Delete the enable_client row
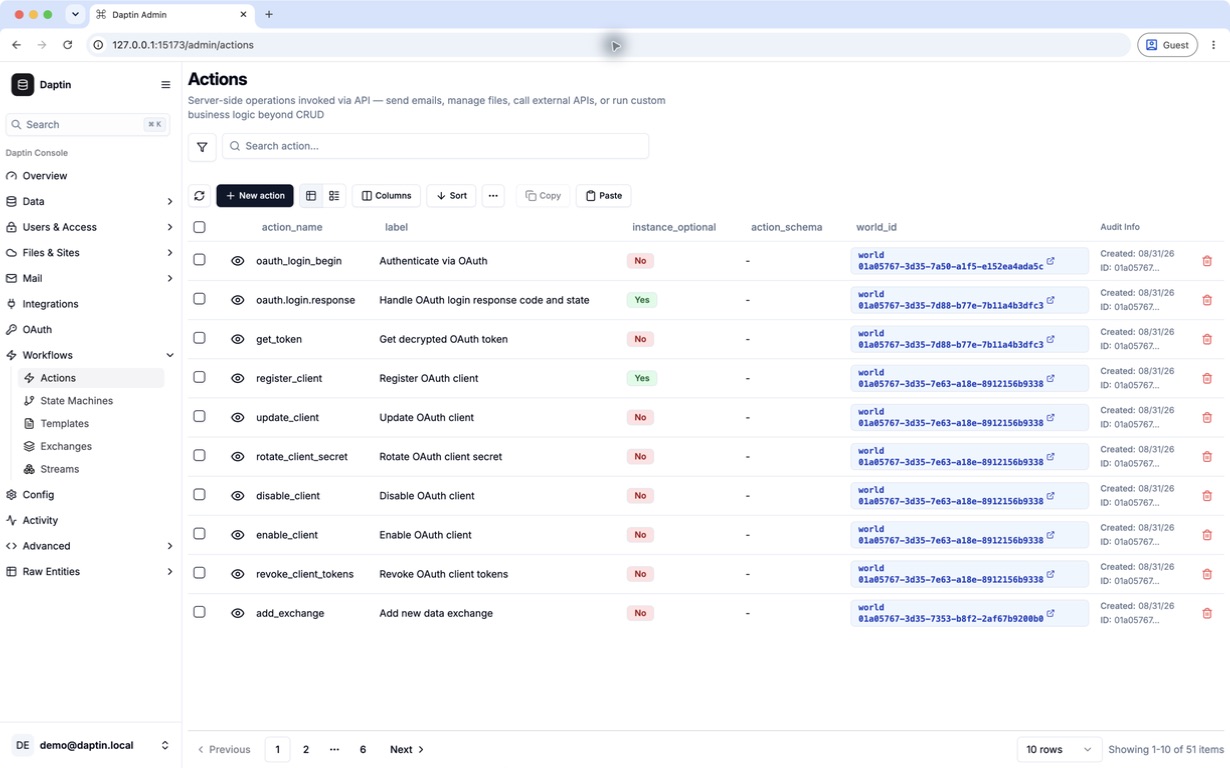The image size is (1230, 768). coord(1207,535)
